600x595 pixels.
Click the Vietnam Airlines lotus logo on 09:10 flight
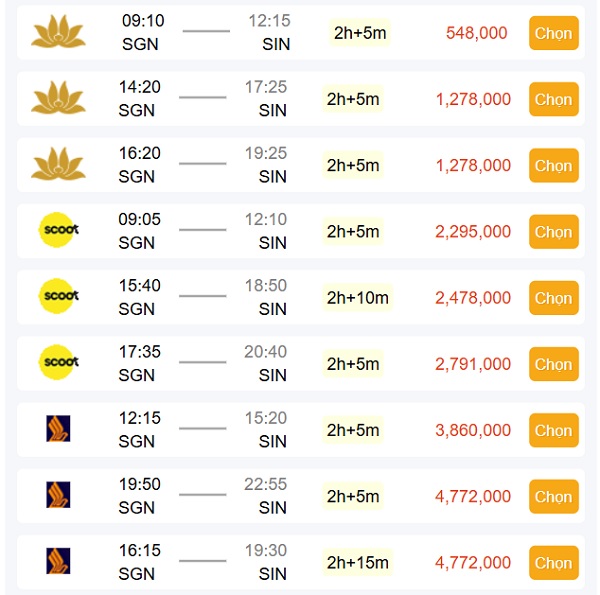coord(59,33)
